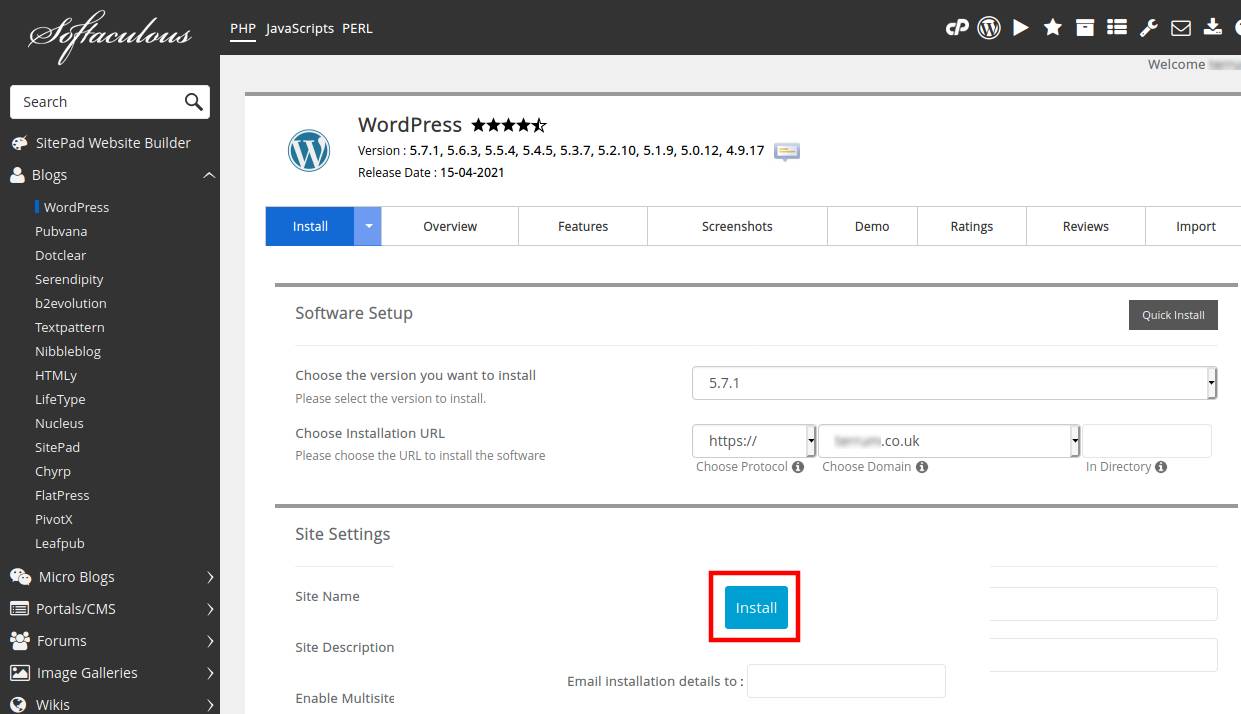Open script demos with the play icon
This screenshot has width=1241, height=714.
(1021, 28)
